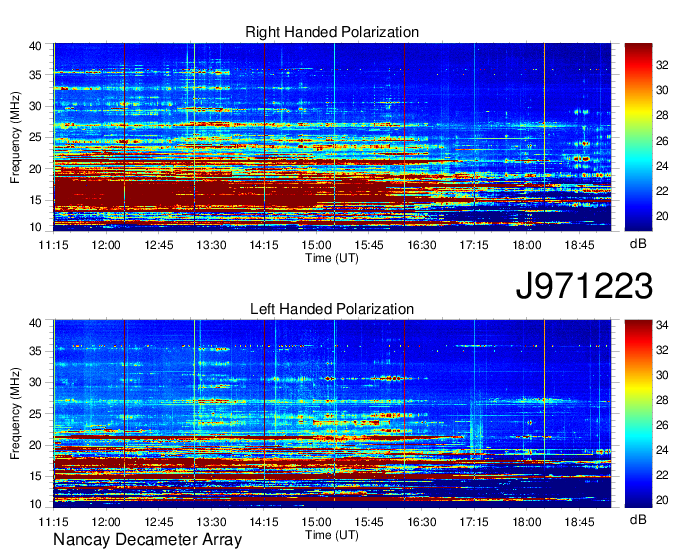Click the 15 MHz tick on Right Handed plot
Image resolution: width=680 pixels, height=552 pixels.
pos(35,200)
